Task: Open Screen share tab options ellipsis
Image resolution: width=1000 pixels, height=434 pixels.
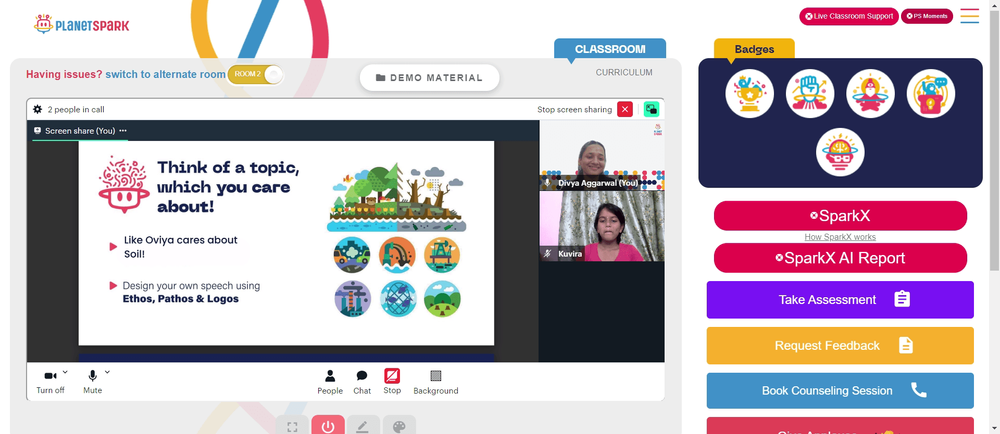Action: click(123, 131)
